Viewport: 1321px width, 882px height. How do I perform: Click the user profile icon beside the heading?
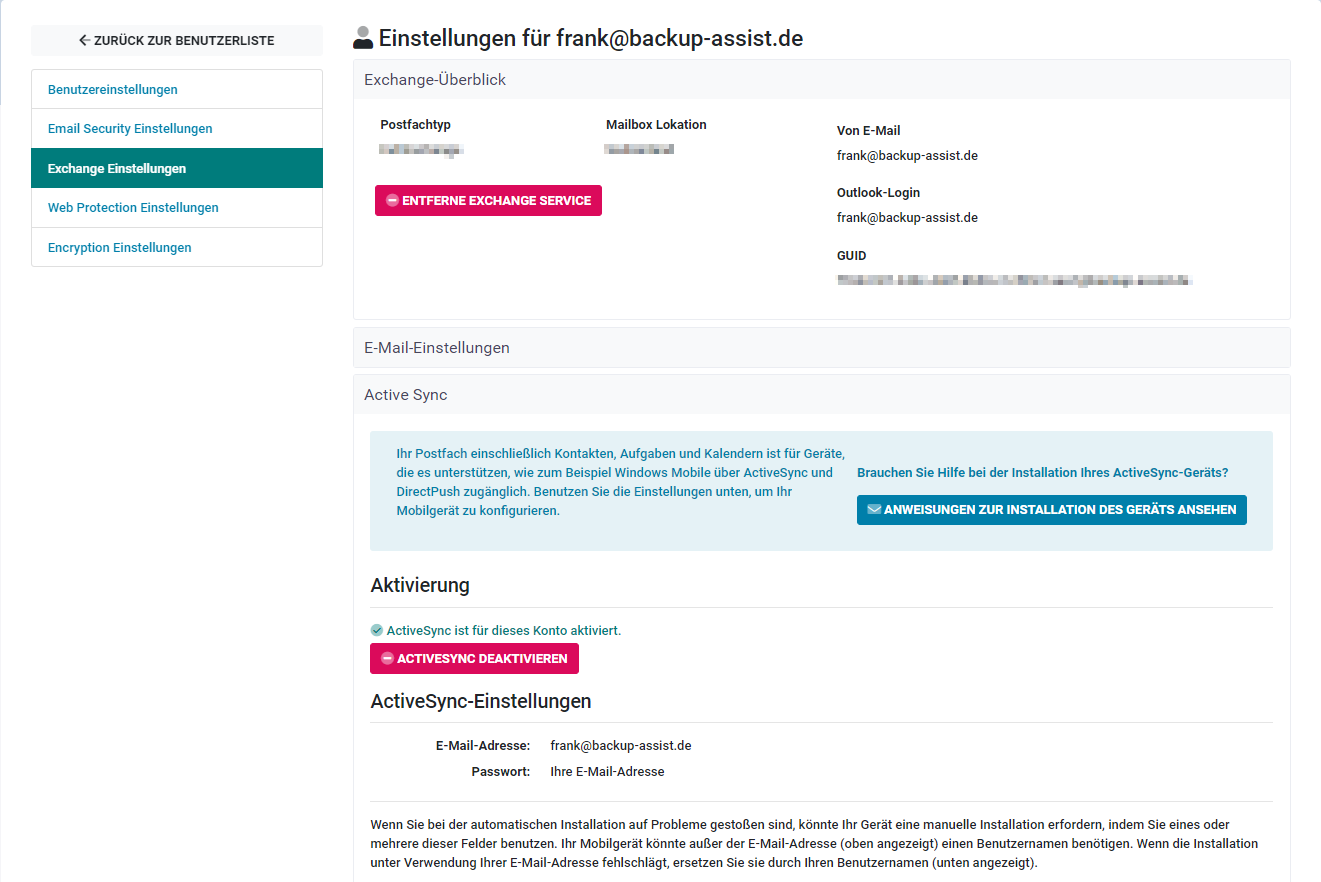[x=364, y=39]
